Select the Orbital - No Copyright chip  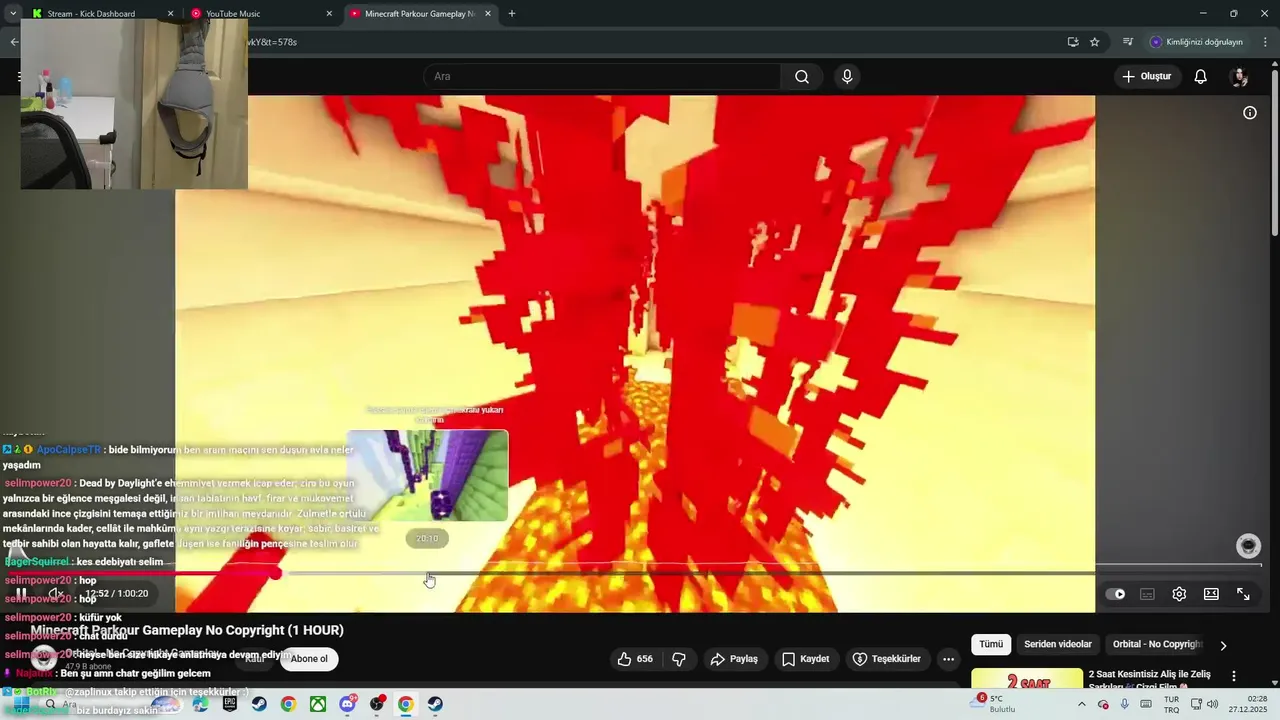click(x=1157, y=645)
